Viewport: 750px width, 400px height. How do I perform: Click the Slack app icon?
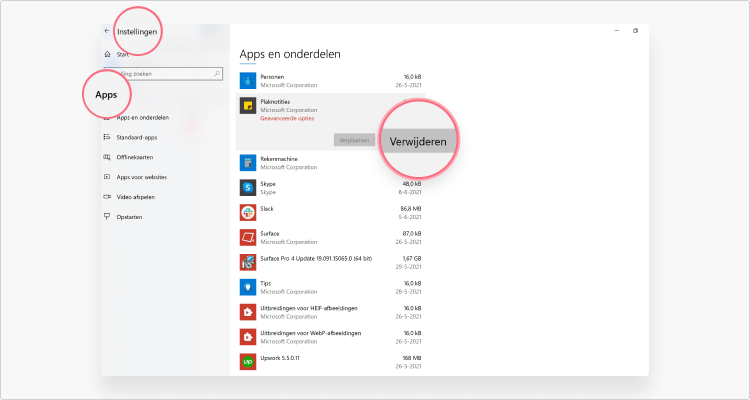tap(248, 213)
